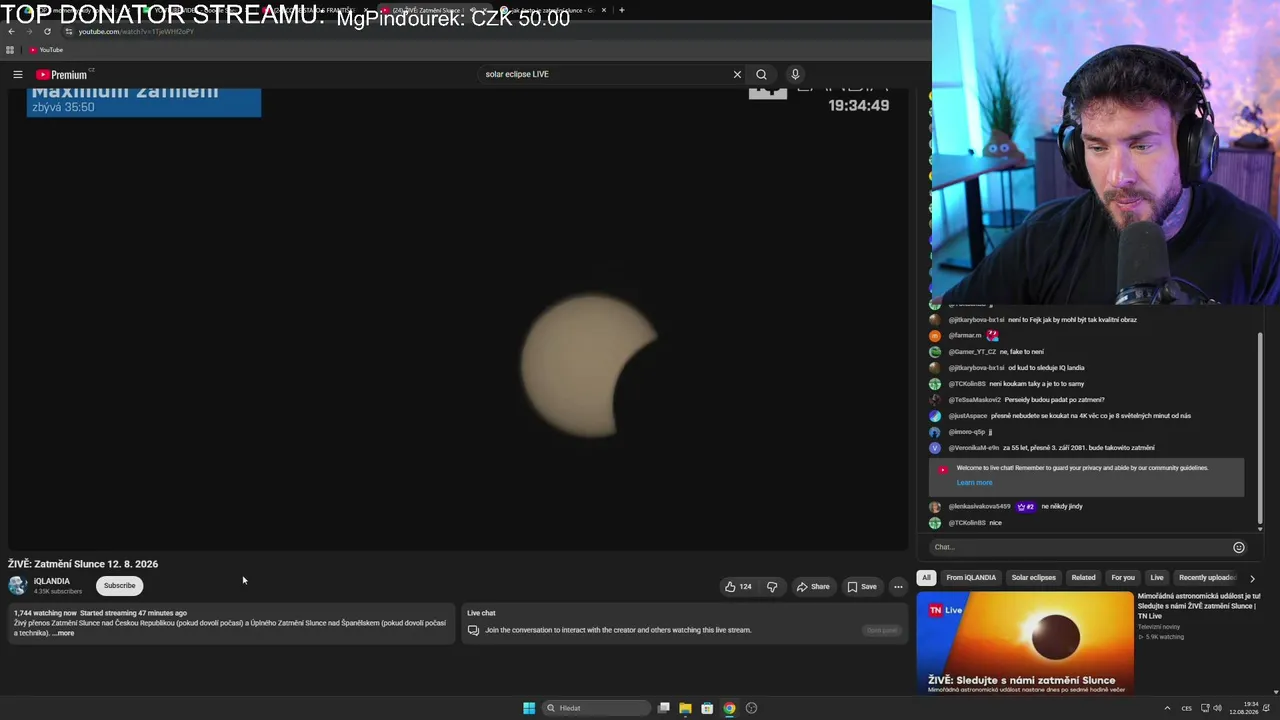Go to YouTube Premium home logo
The width and height of the screenshot is (1280, 720).
coord(62,74)
